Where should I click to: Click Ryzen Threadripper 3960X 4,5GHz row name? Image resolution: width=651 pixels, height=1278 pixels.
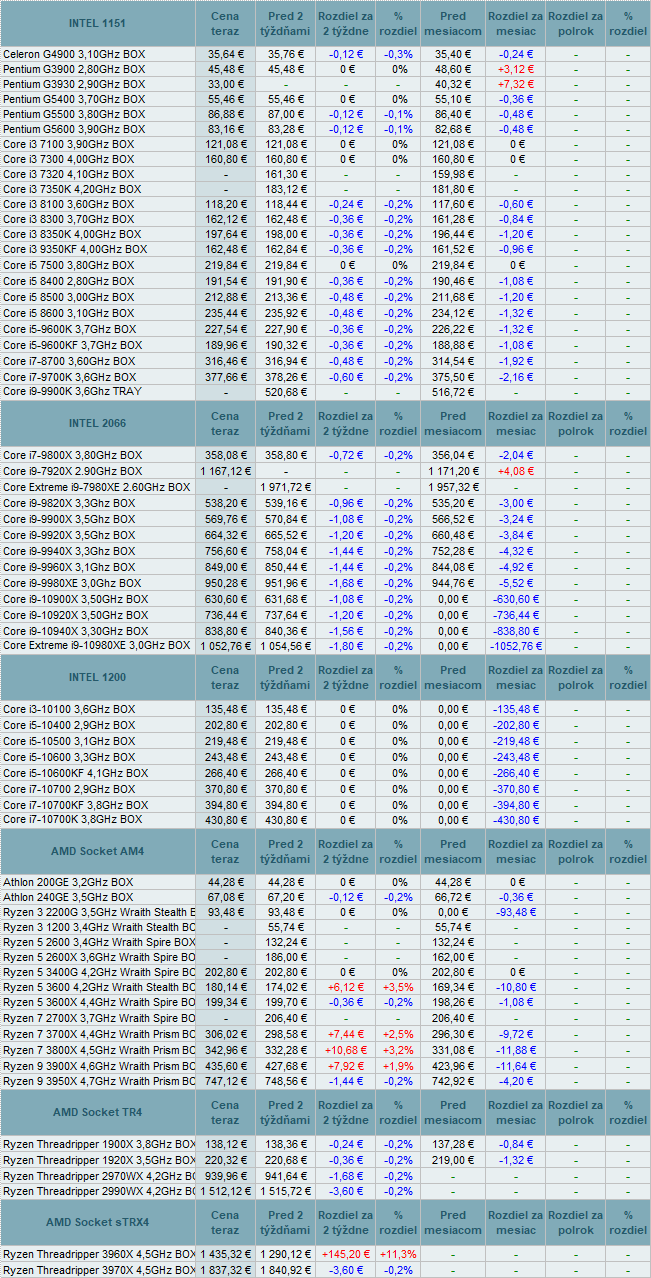pyautogui.click(x=99, y=1254)
